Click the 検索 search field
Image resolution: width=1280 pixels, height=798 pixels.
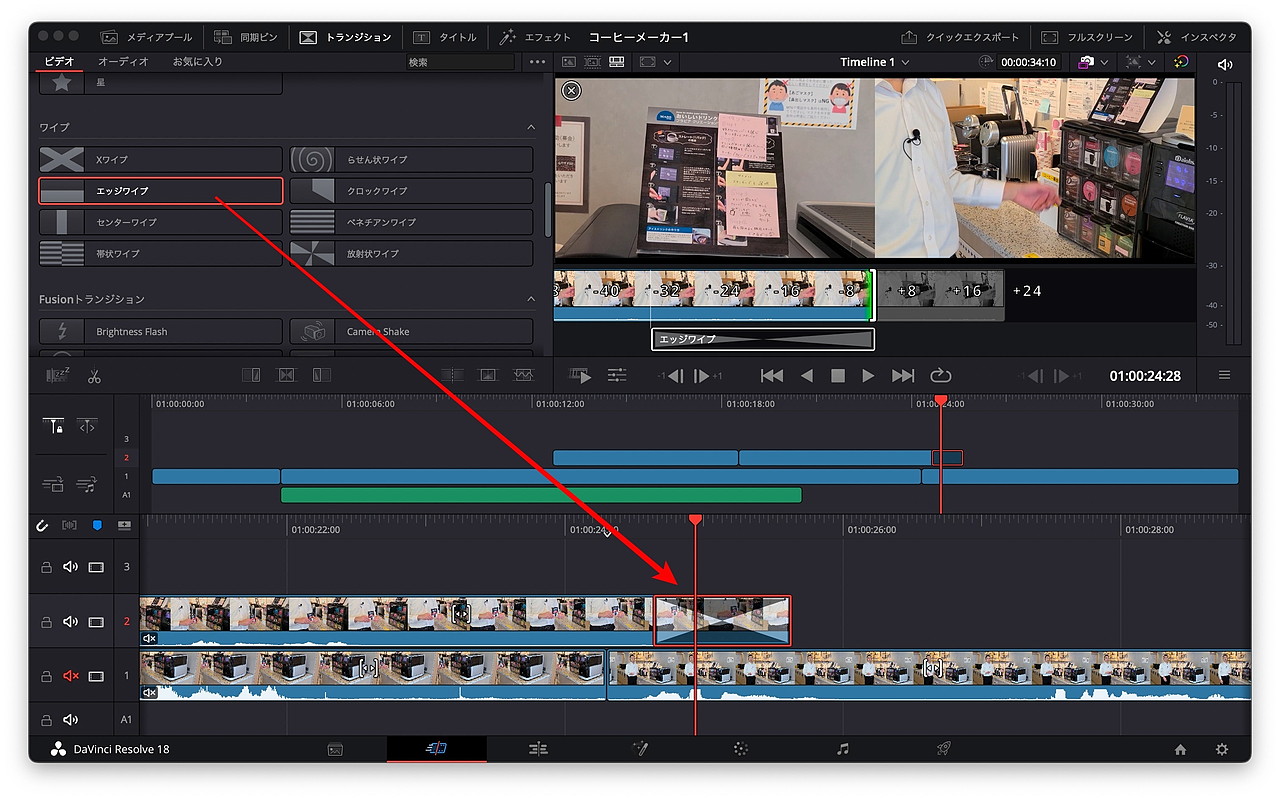tap(461, 62)
